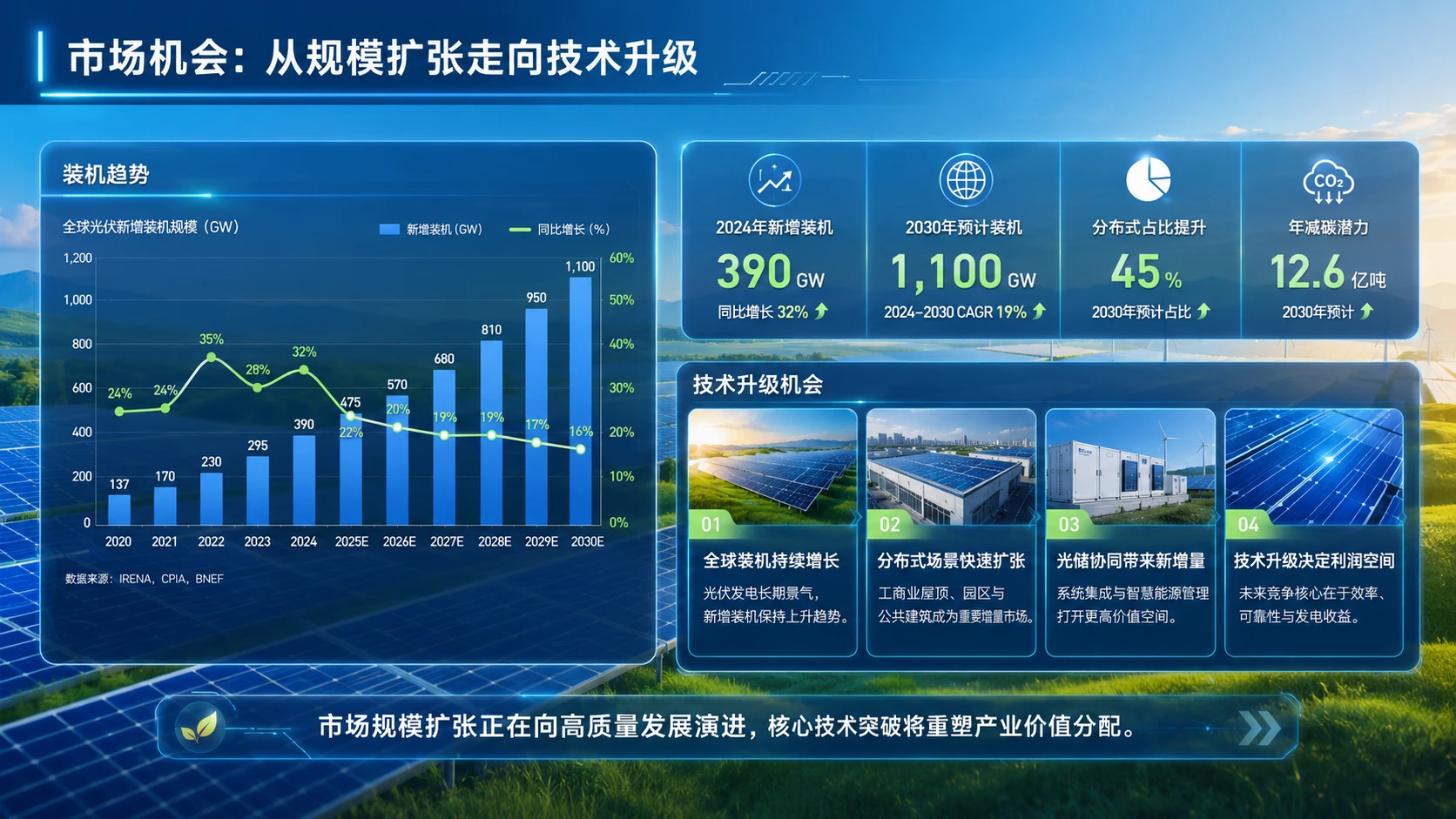Click the trend chart icon above 2024年新增装机
The image size is (1456, 819).
[774, 180]
